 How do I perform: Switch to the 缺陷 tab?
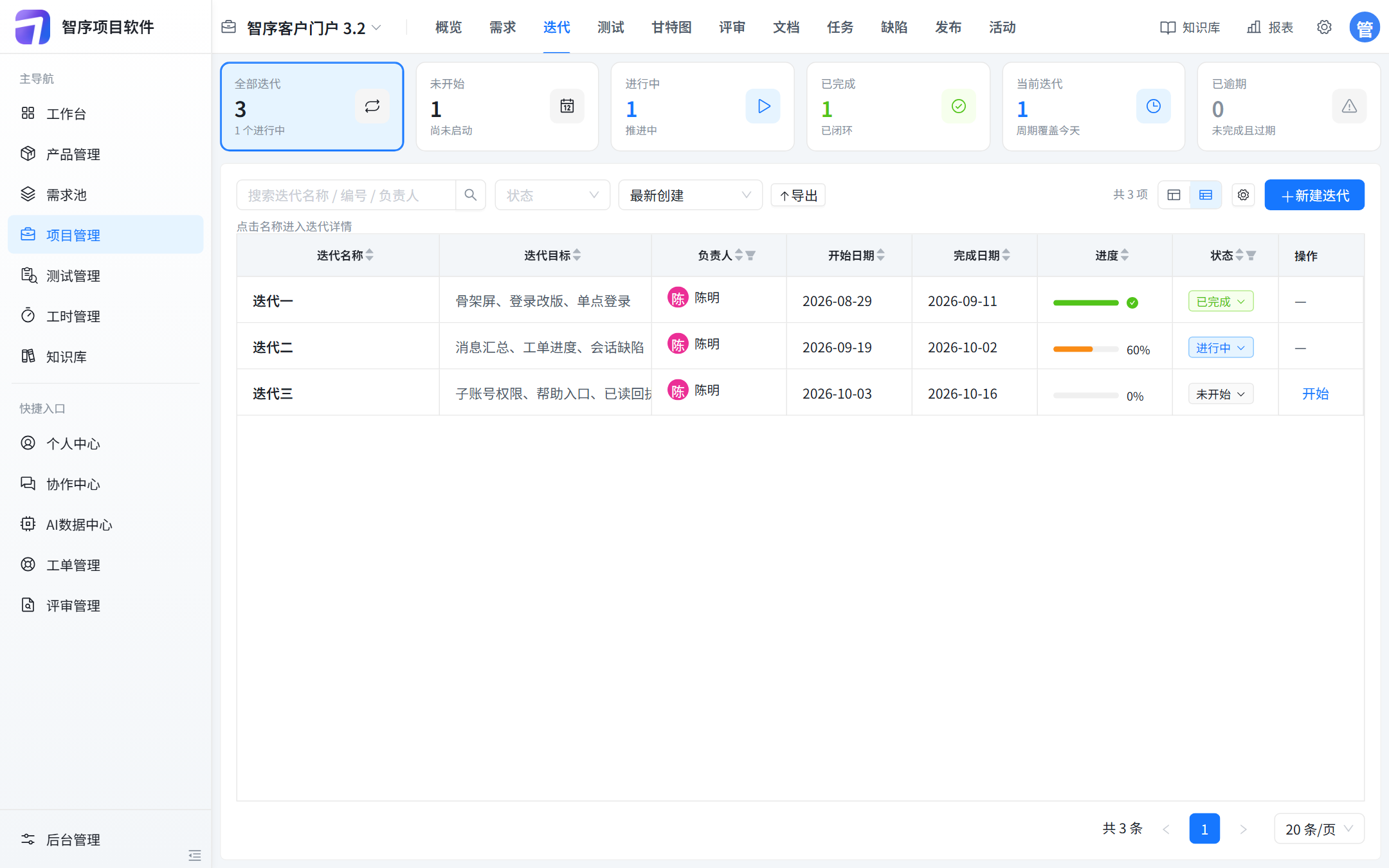(894, 27)
